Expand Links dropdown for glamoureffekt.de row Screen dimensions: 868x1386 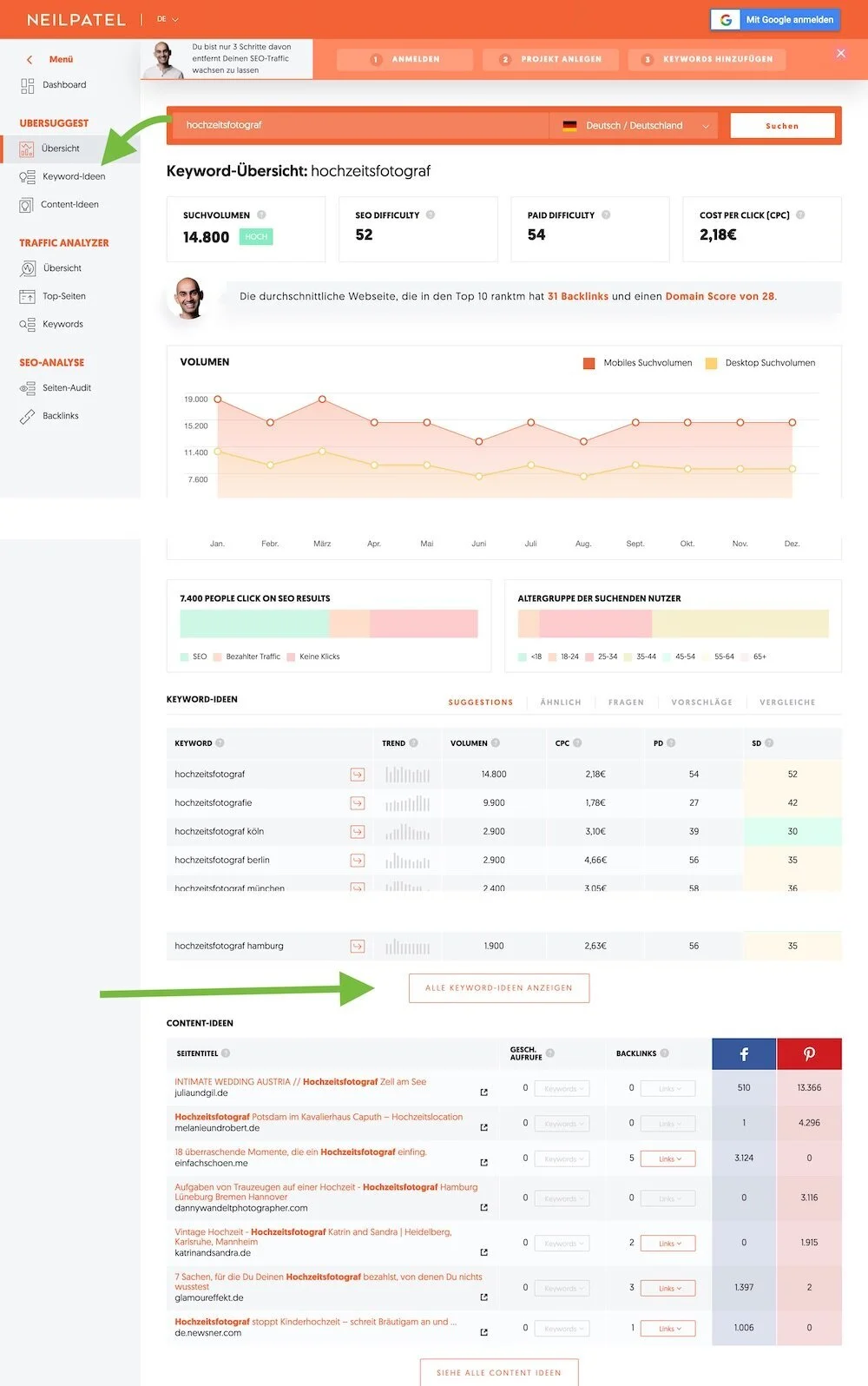[x=667, y=1289]
